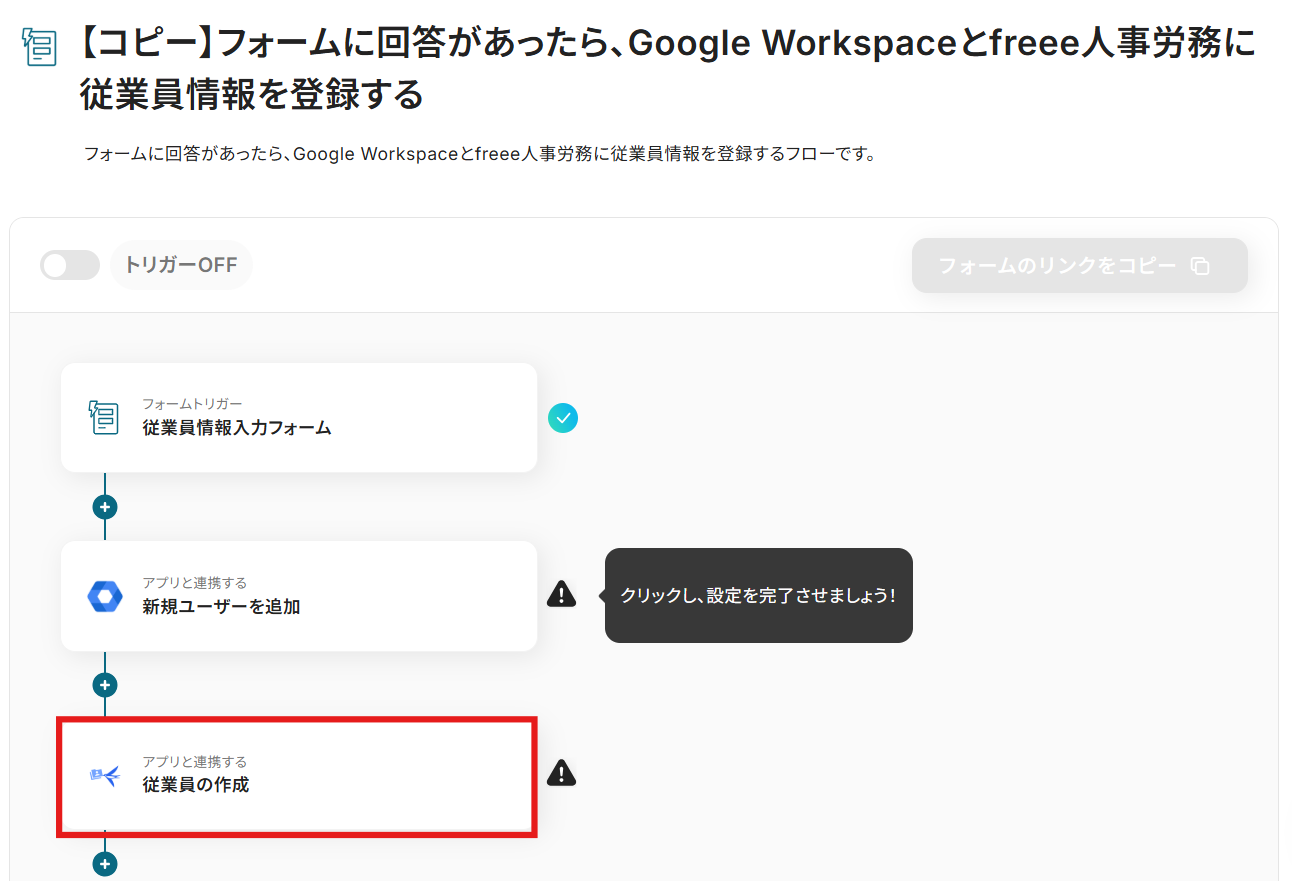Click the flow description text under the title

[x=480, y=155]
